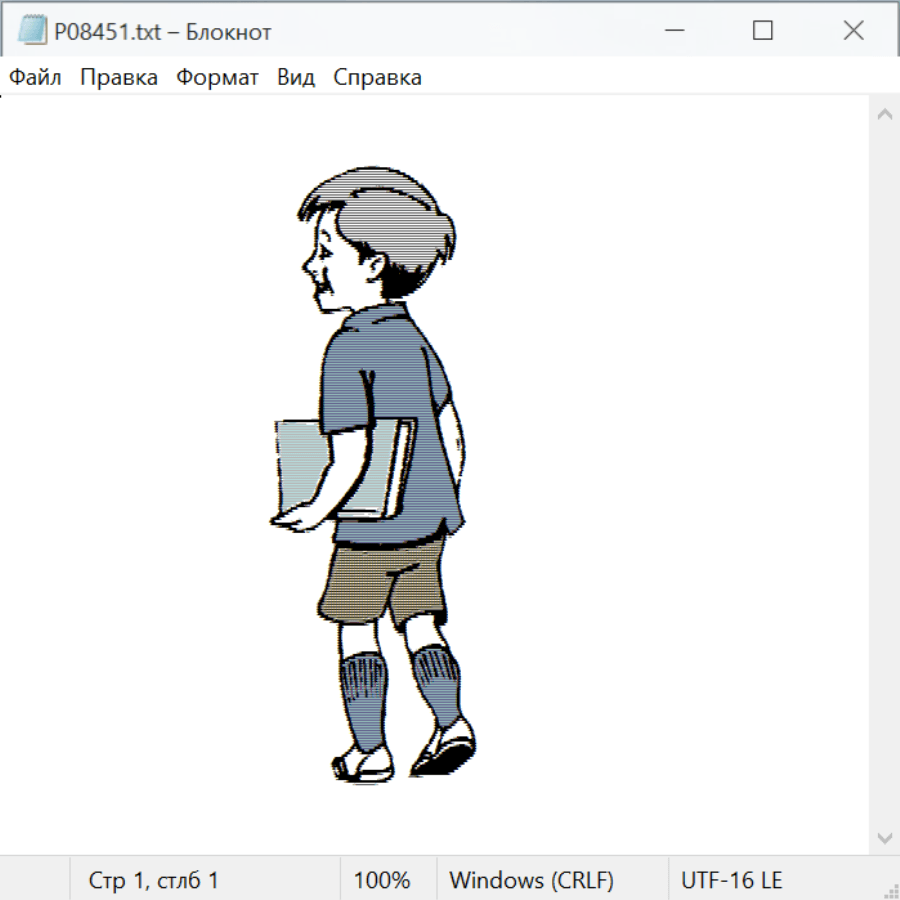
Task: Close the P08451.txt Notepad window
Action: (x=853, y=31)
